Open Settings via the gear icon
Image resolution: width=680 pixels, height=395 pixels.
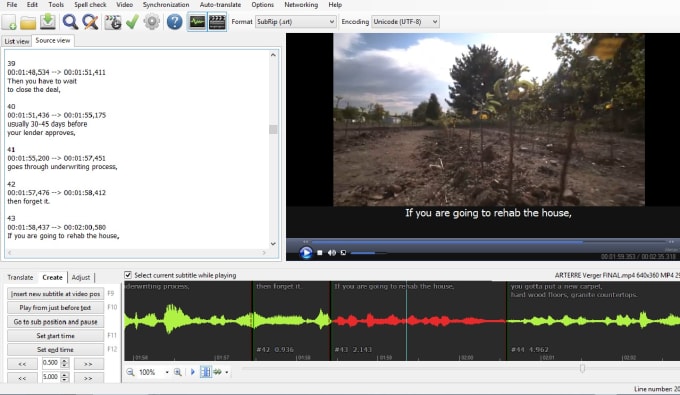[152, 22]
